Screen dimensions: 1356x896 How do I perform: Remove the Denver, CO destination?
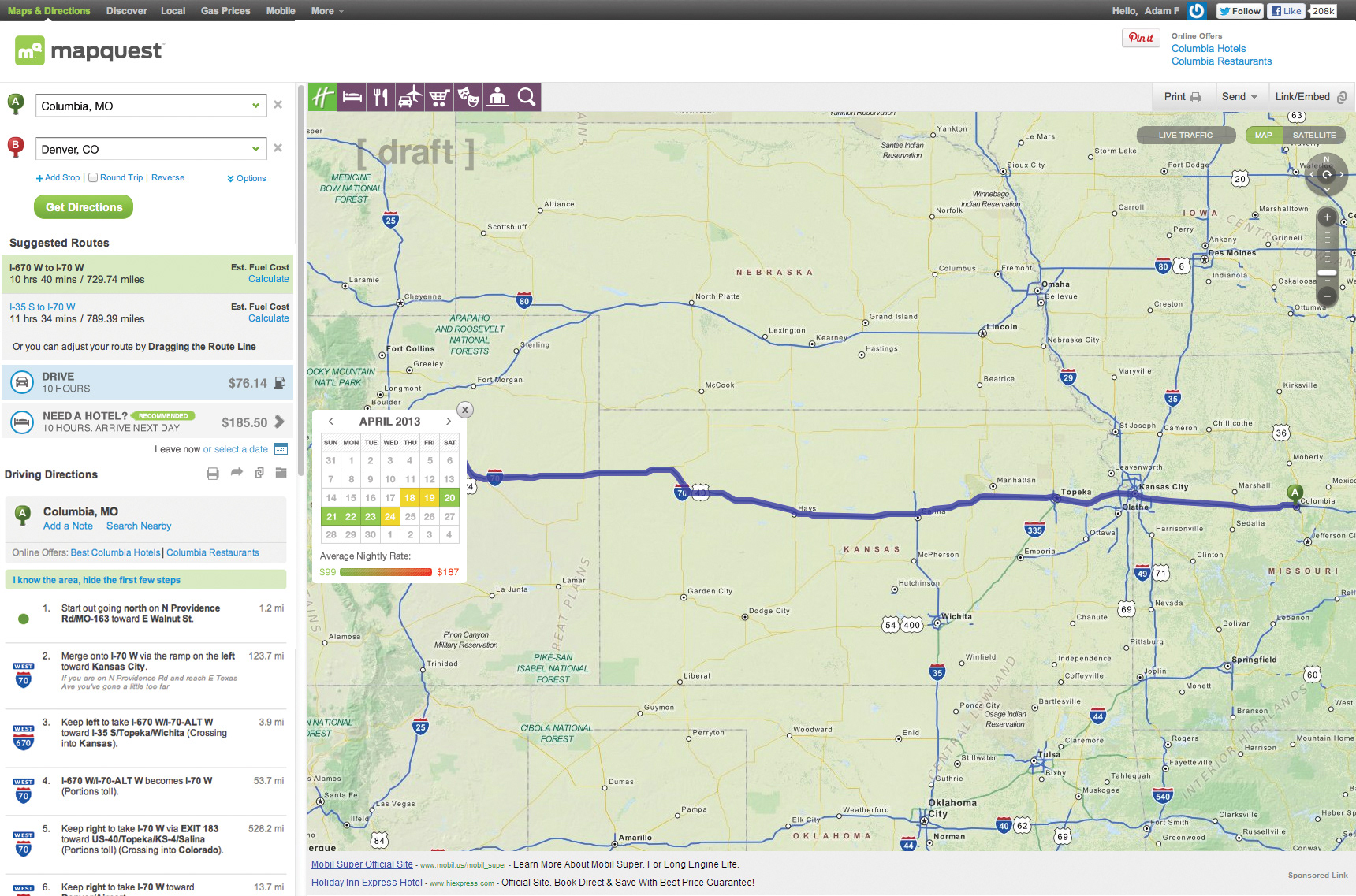point(278,148)
